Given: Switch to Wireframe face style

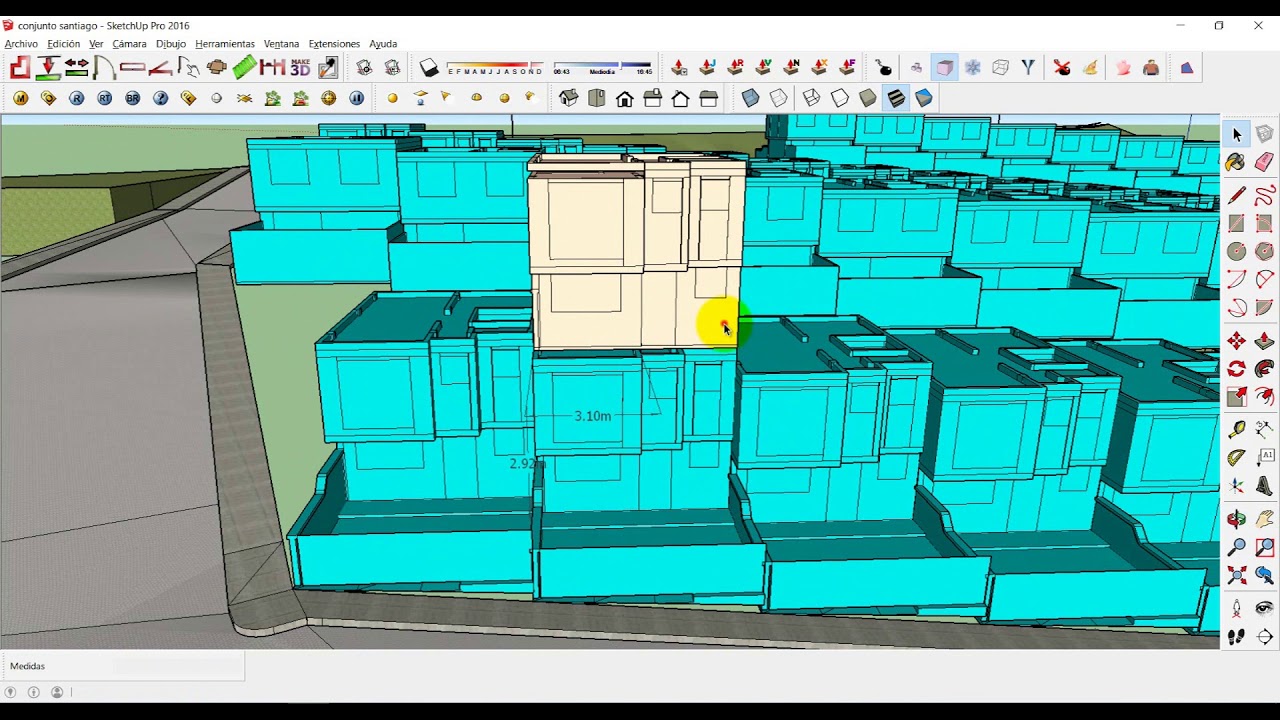Looking at the screenshot, I should [x=812, y=98].
